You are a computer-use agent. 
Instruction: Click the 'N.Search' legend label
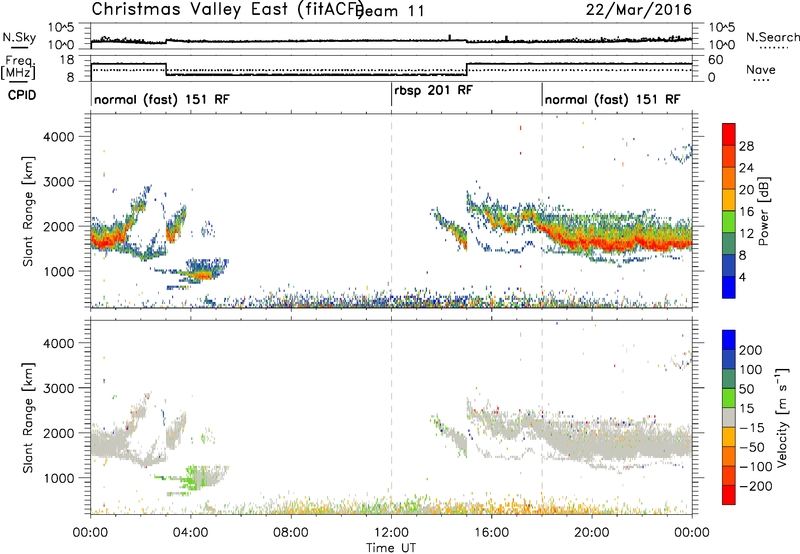pos(772,37)
